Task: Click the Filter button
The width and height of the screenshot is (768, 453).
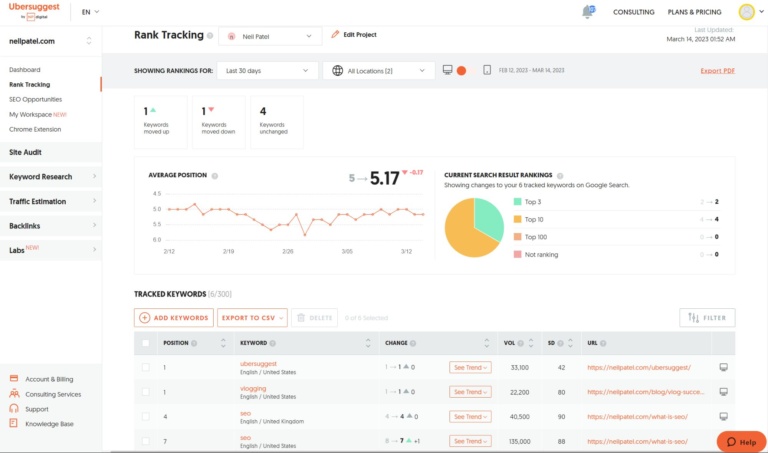Action: click(707, 317)
